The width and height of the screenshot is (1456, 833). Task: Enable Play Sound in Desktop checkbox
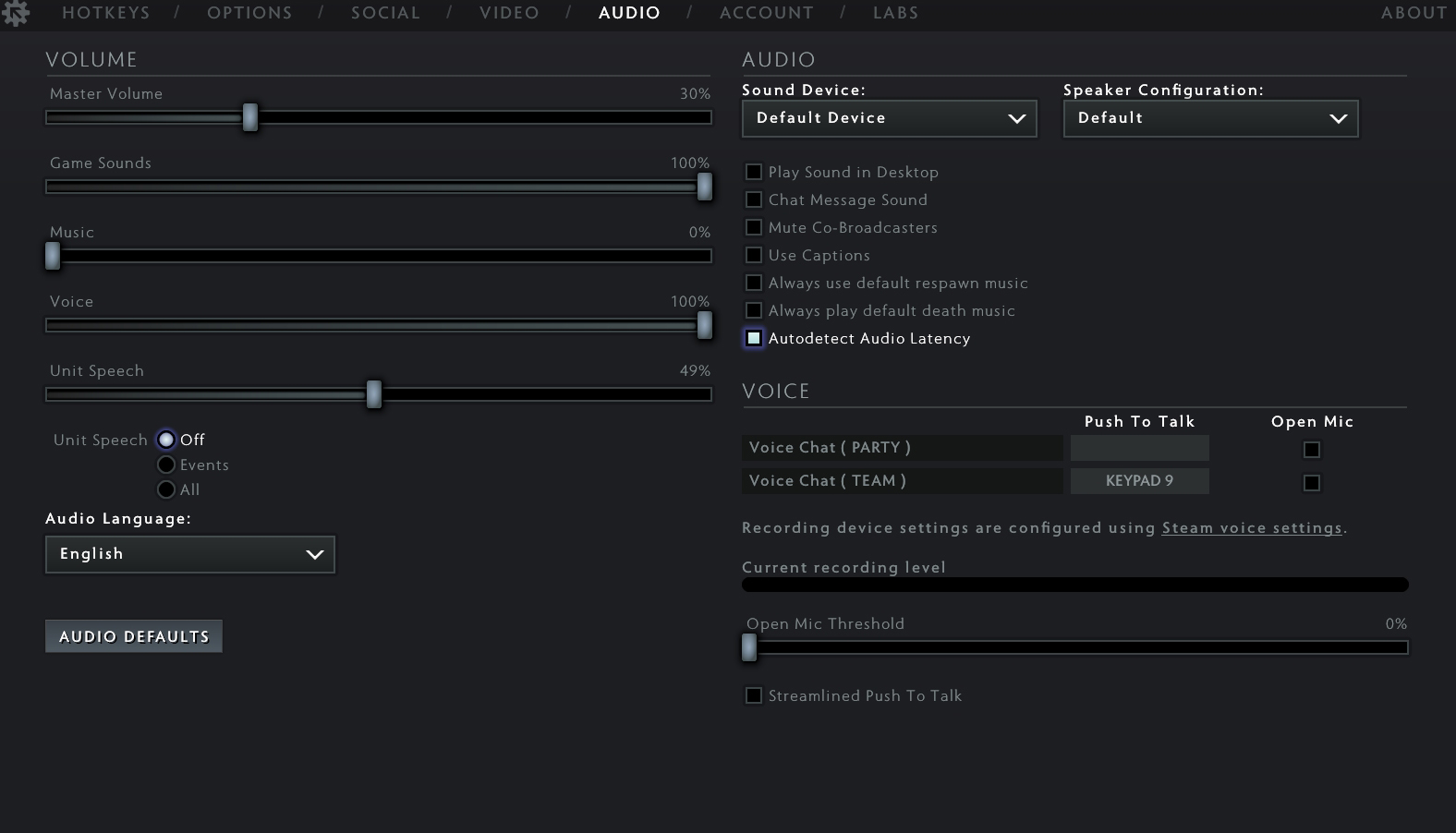754,172
